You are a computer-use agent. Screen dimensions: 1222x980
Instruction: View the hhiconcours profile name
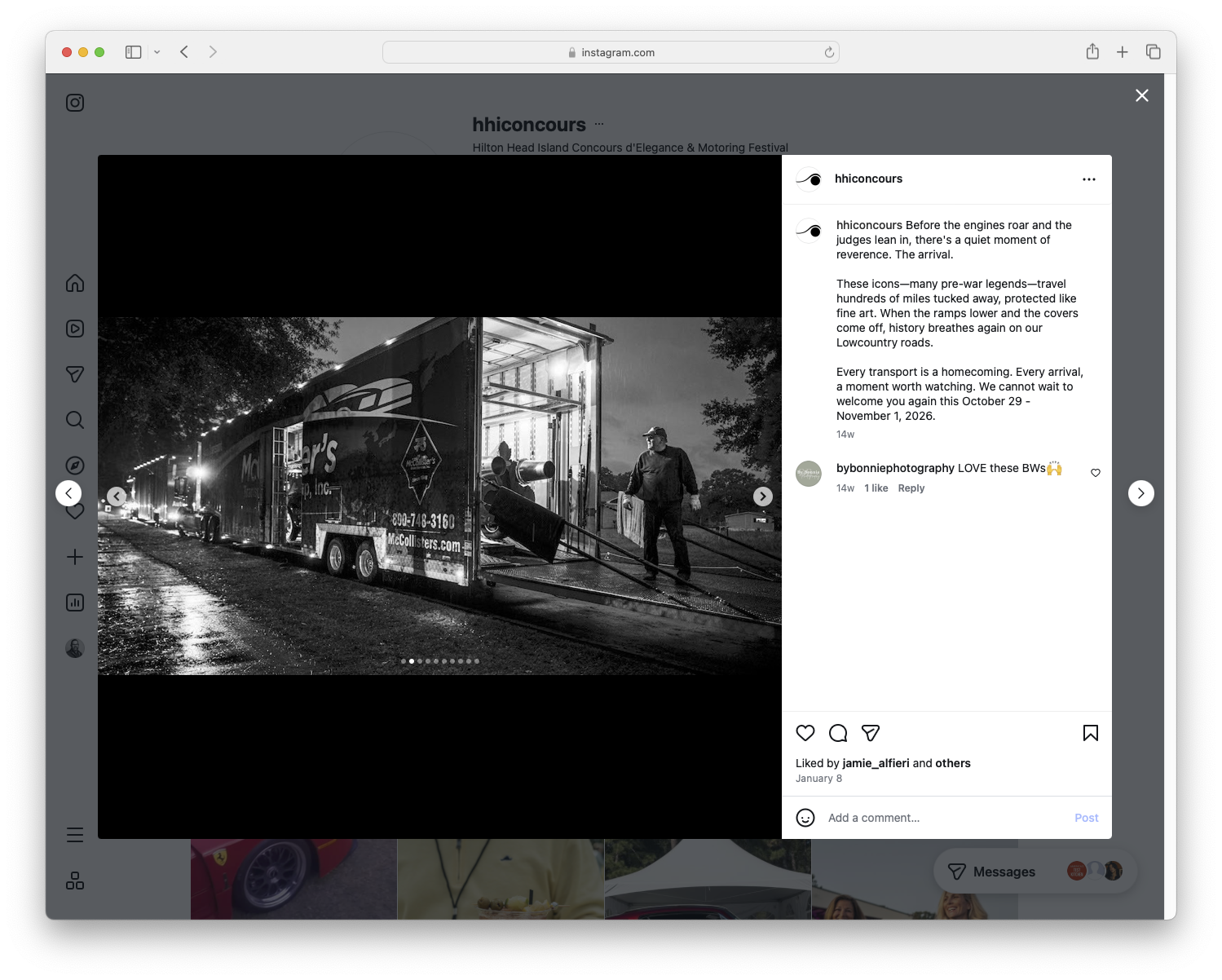pos(868,179)
